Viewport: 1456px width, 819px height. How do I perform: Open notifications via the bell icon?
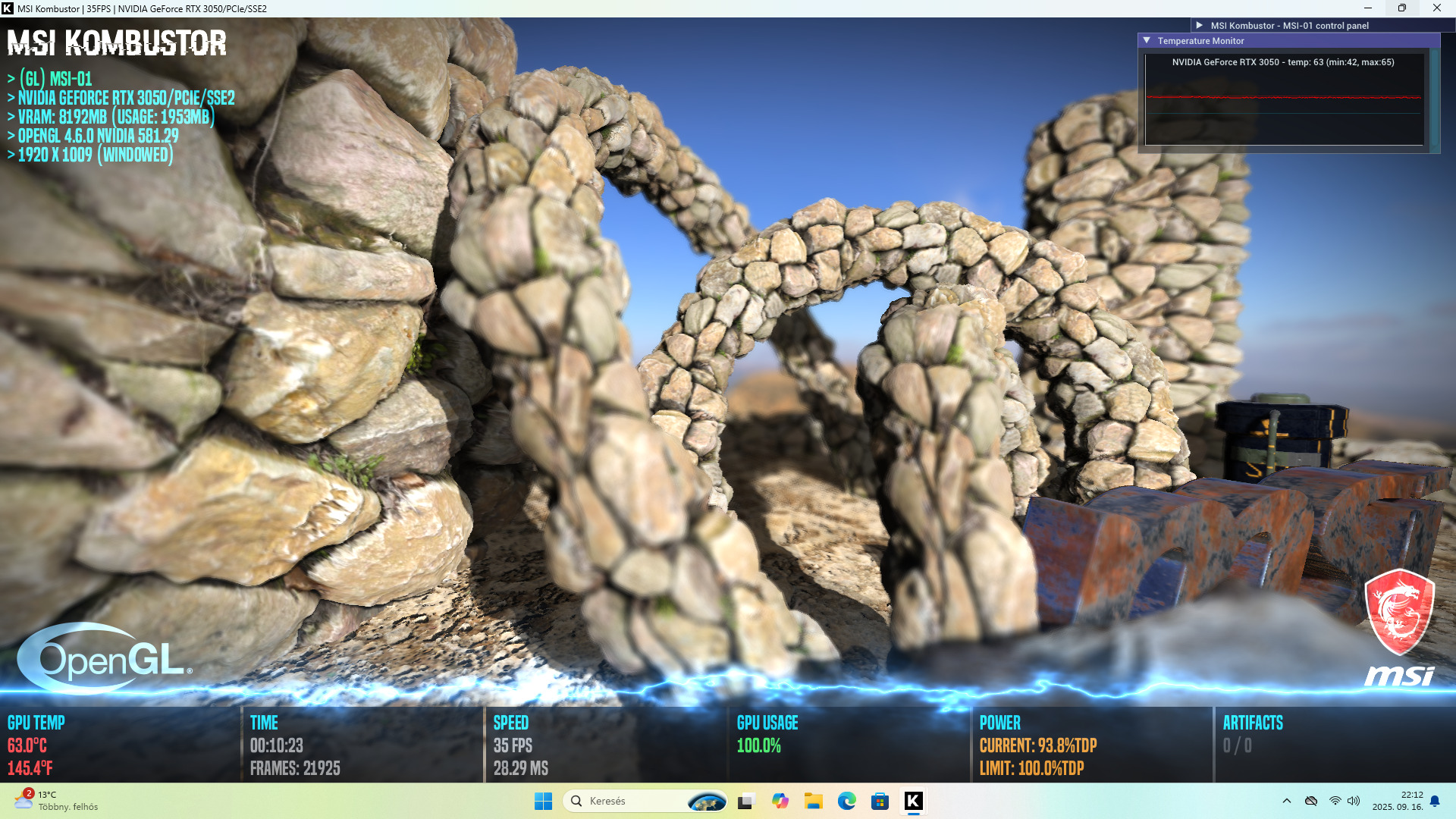click(1435, 801)
